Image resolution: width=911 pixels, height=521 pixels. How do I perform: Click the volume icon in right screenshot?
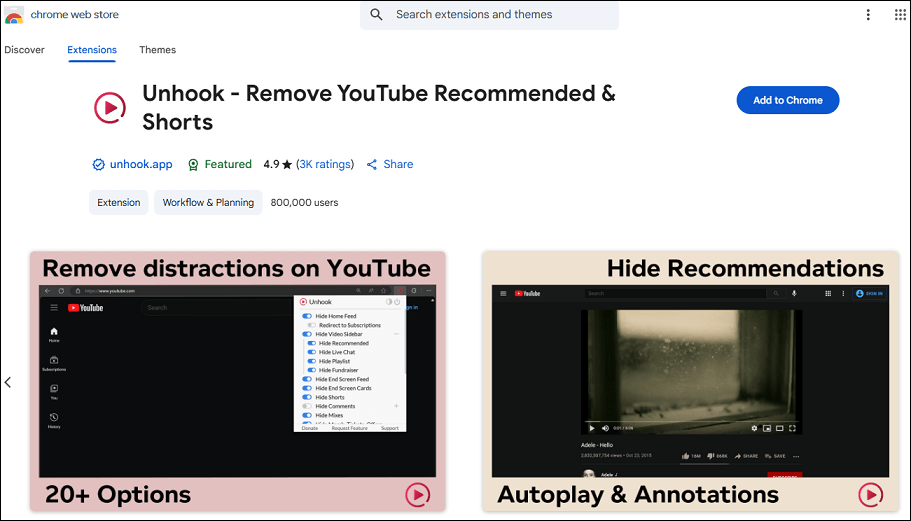605,428
